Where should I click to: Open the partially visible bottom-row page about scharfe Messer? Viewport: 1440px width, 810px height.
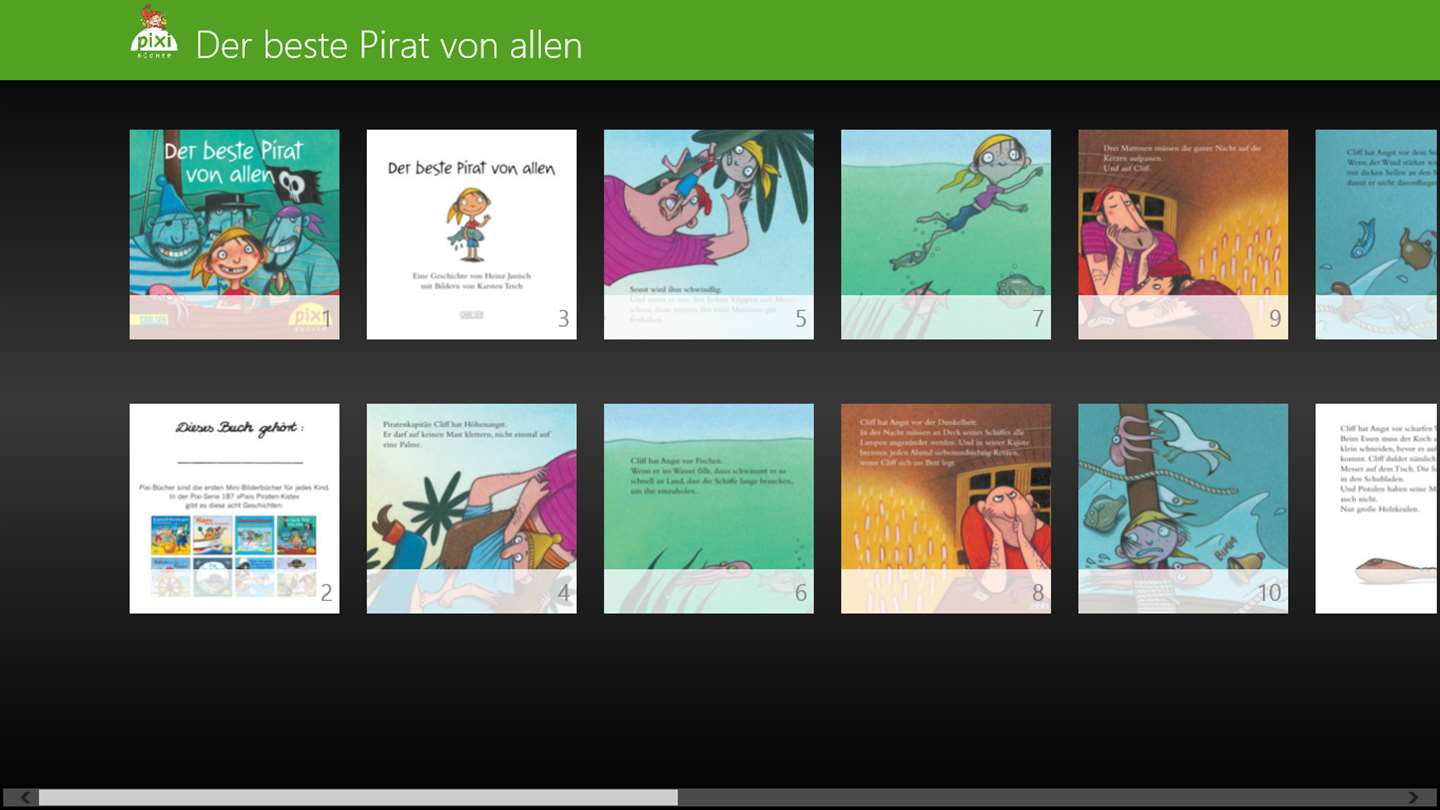point(1377,508)
